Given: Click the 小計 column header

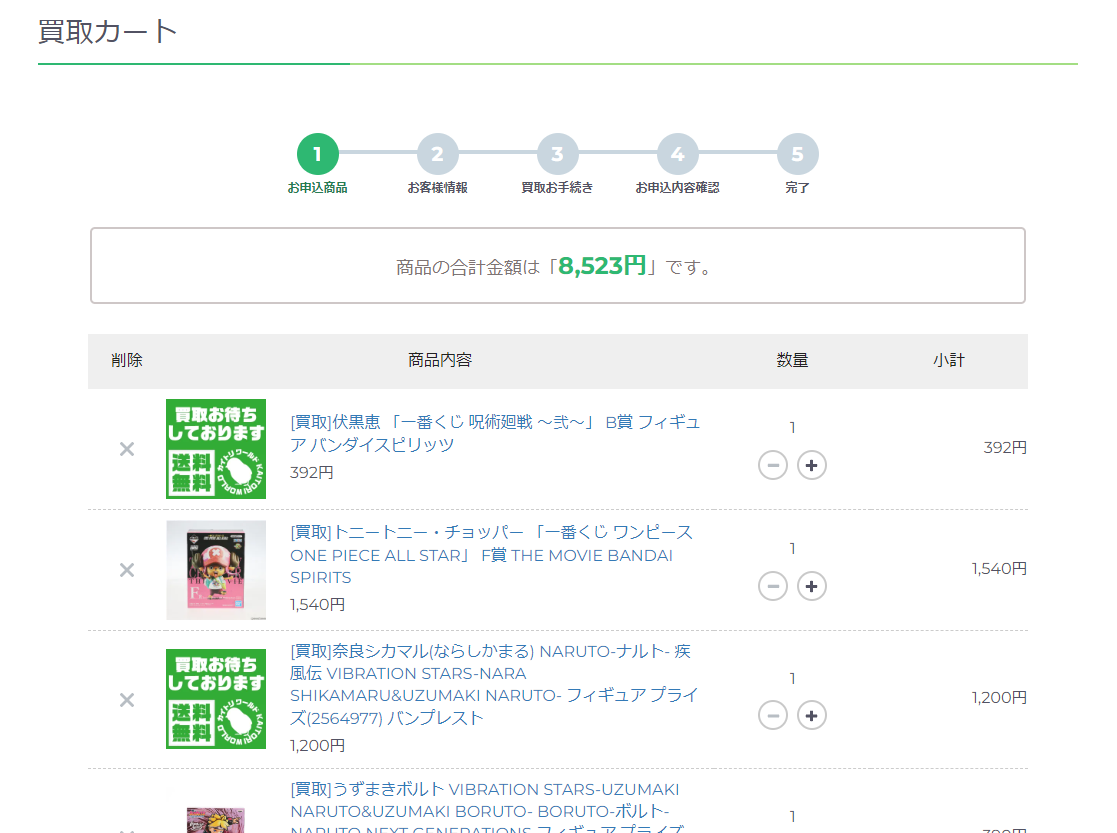Looking at the screenshot, I should (949, 361).
